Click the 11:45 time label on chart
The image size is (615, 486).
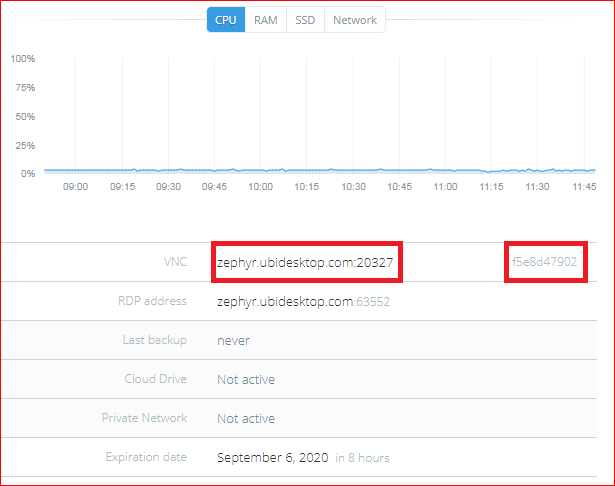coord(584,187)
